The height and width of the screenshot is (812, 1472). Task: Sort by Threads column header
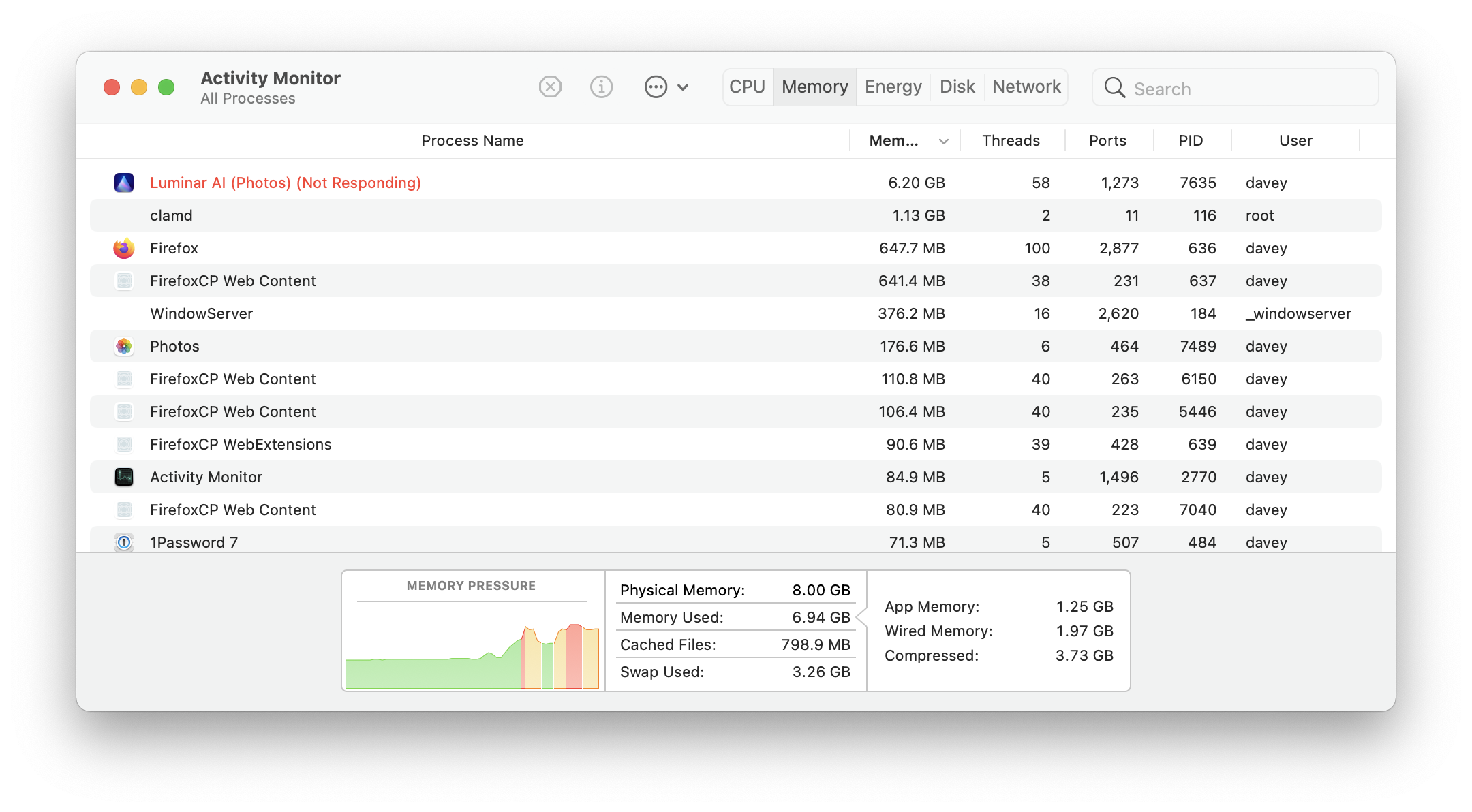[x=1011, y=141]
